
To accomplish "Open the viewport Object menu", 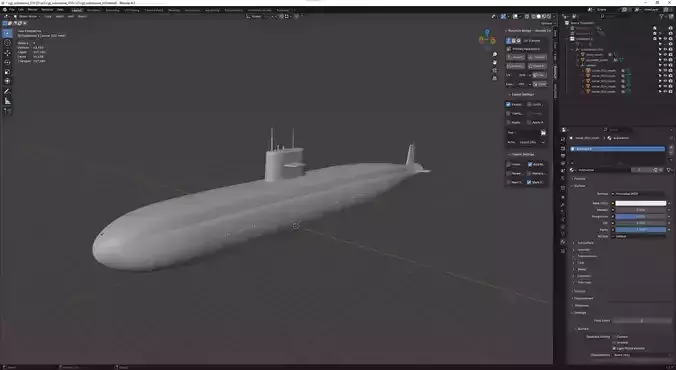I will pos(82,16).
